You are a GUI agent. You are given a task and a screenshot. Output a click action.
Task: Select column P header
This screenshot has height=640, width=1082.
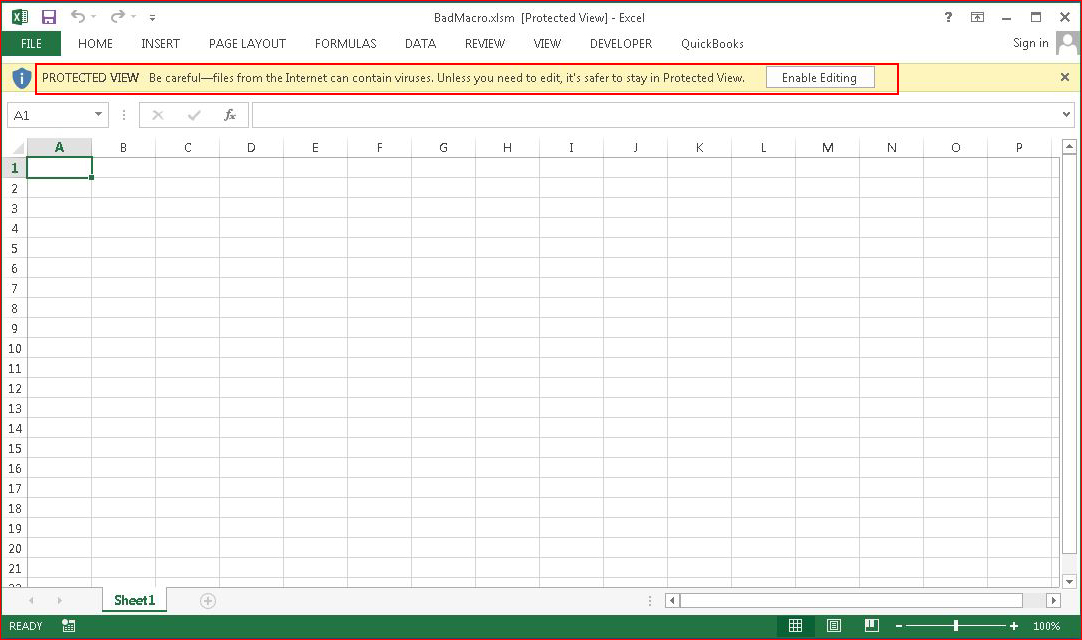pyautogui.click(x=1019, y=147)
